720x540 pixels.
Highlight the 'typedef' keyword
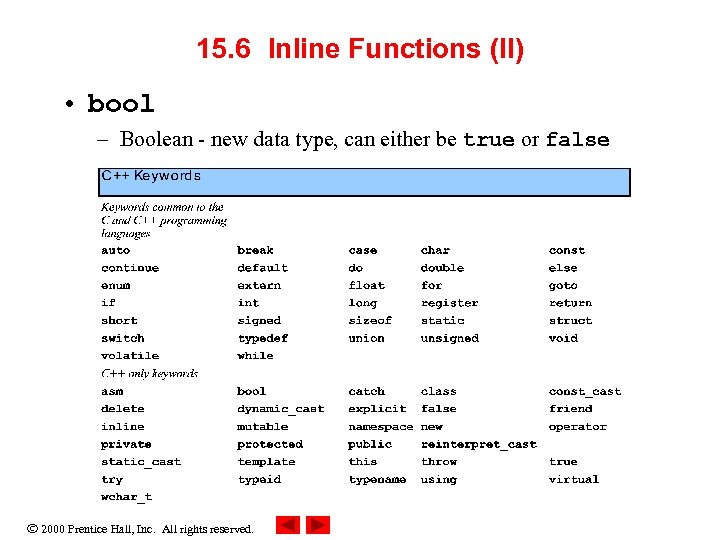[x=263, y=339]
